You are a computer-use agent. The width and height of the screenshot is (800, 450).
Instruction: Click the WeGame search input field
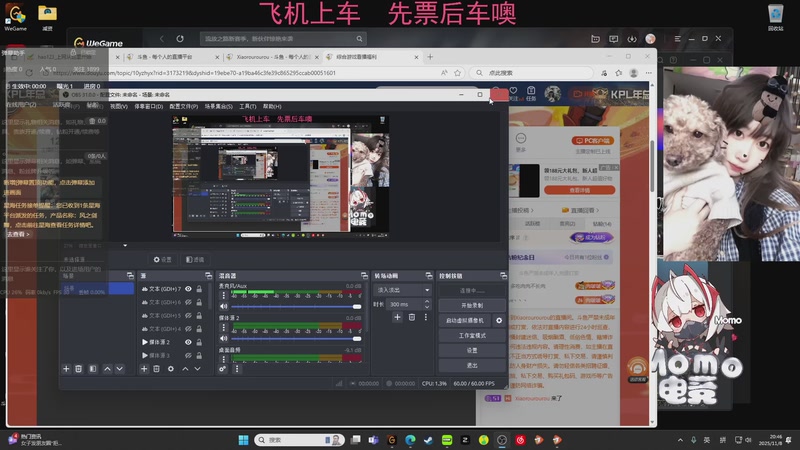tap(278, 39)
